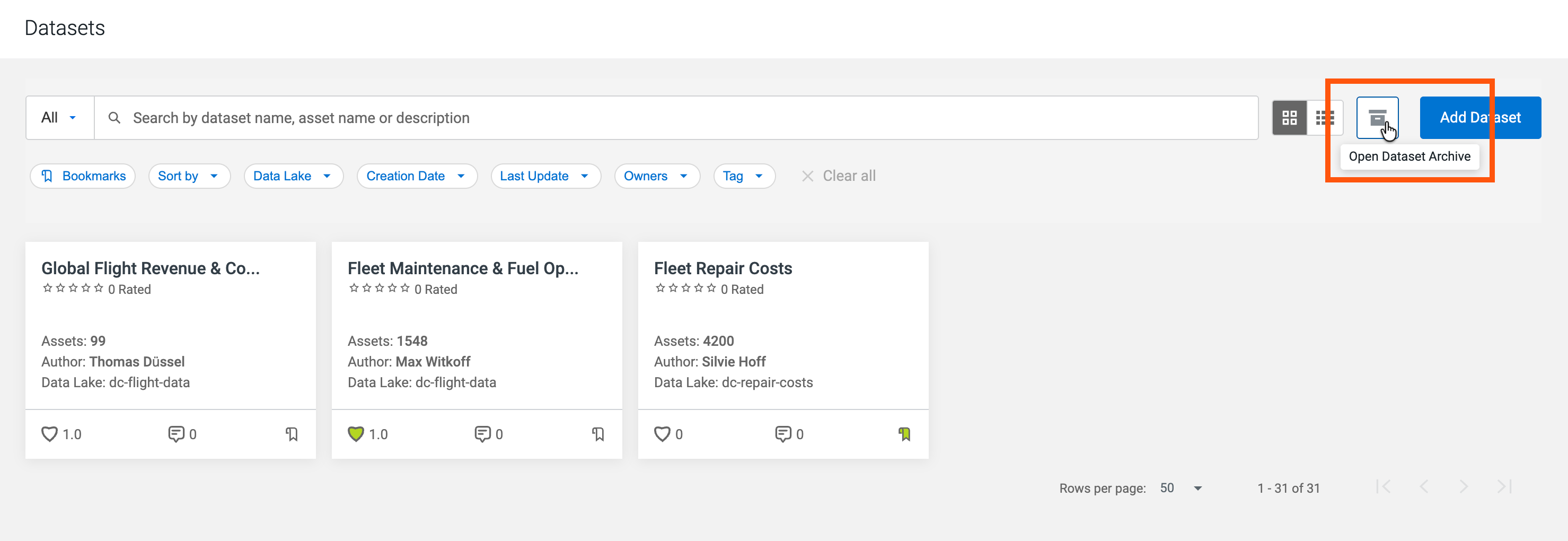Click the Add Dataset button
Image resolution: width=1568 pixels, height=541 pixels.
[1479, 118]
